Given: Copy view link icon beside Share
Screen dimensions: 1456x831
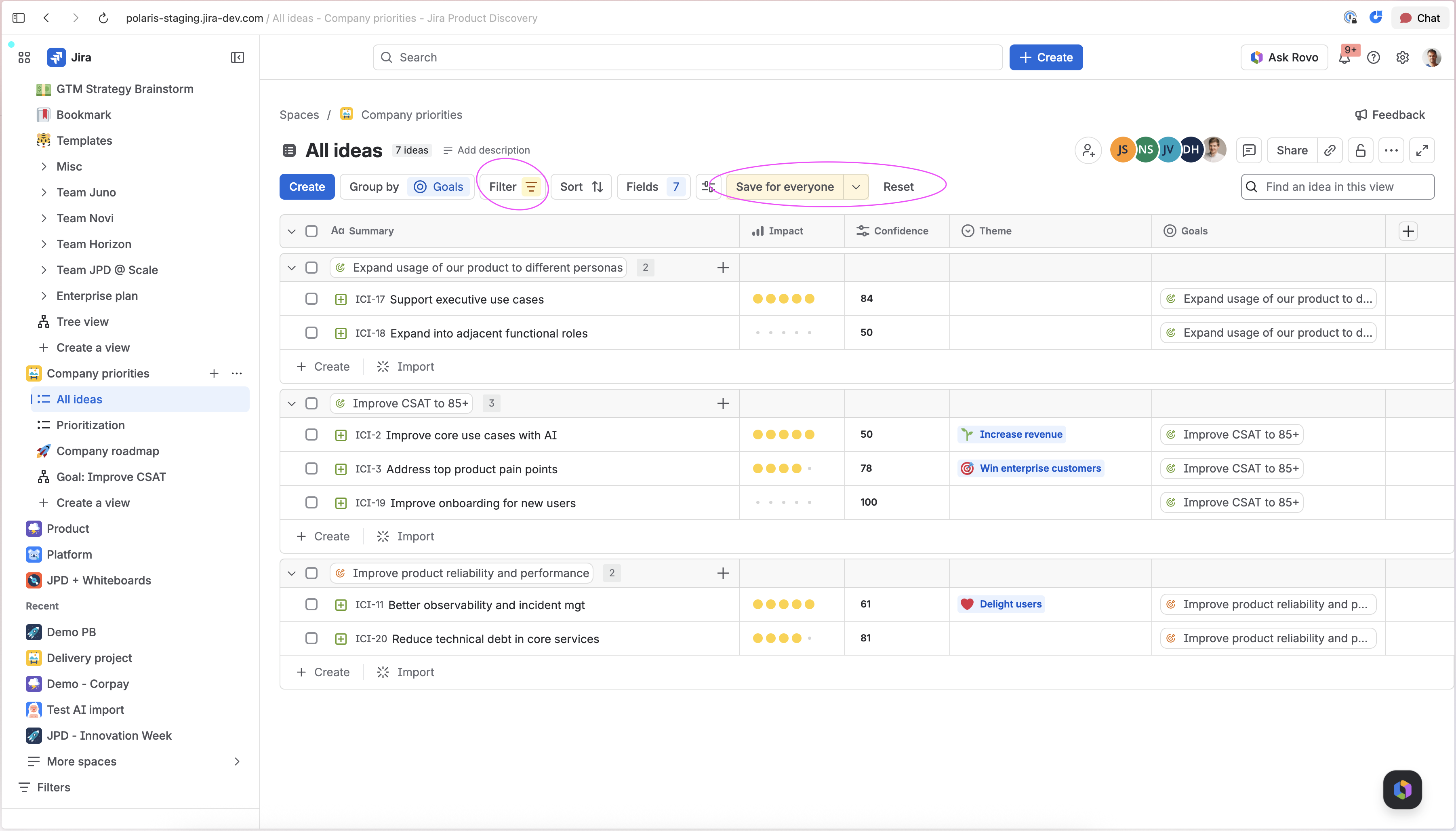Looking at the screenshot, I should [x=1330, y=151].
